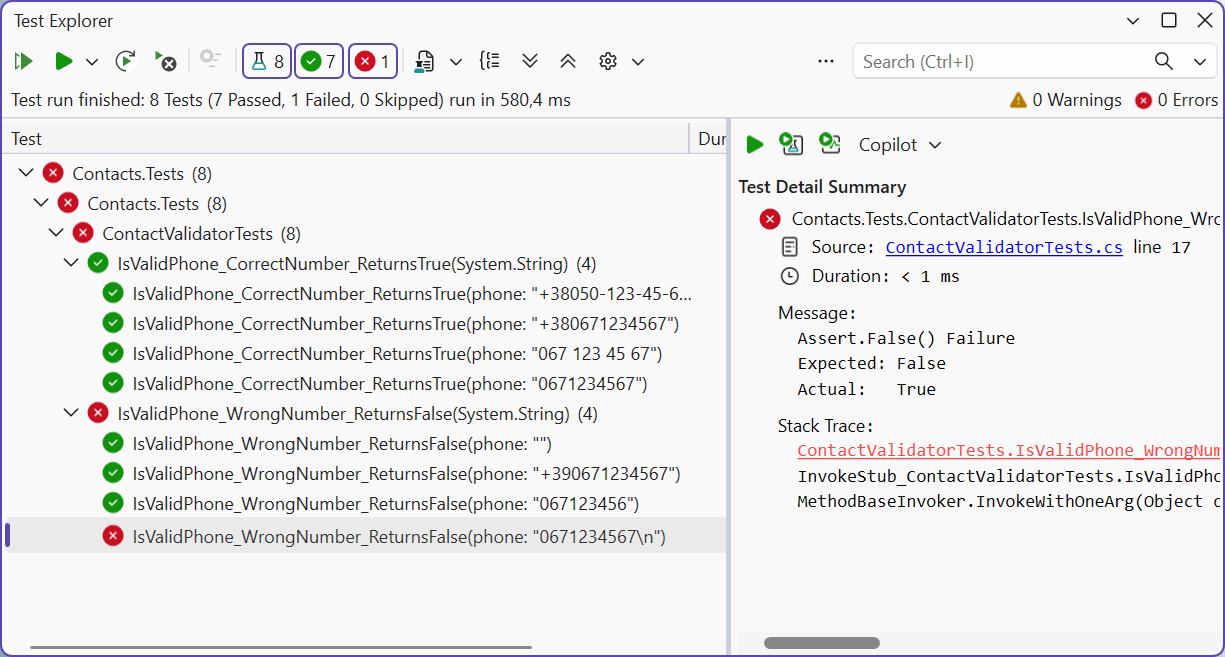1225x657 pixels.
Task: Click the green passed icon of CorrectNumber group
Action: click(x=98, y=264)
